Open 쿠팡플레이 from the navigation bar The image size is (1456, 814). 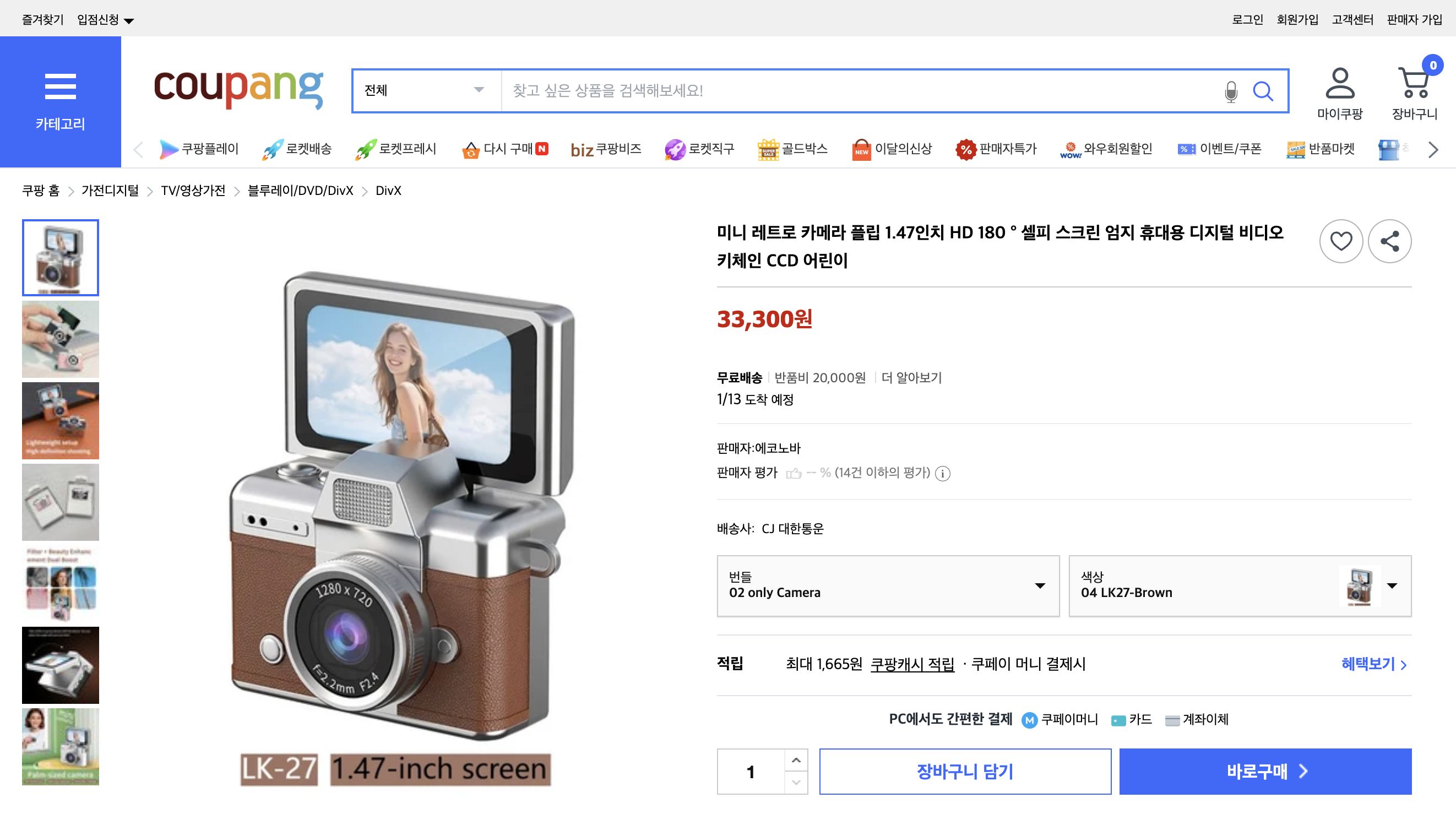[170, 149]
